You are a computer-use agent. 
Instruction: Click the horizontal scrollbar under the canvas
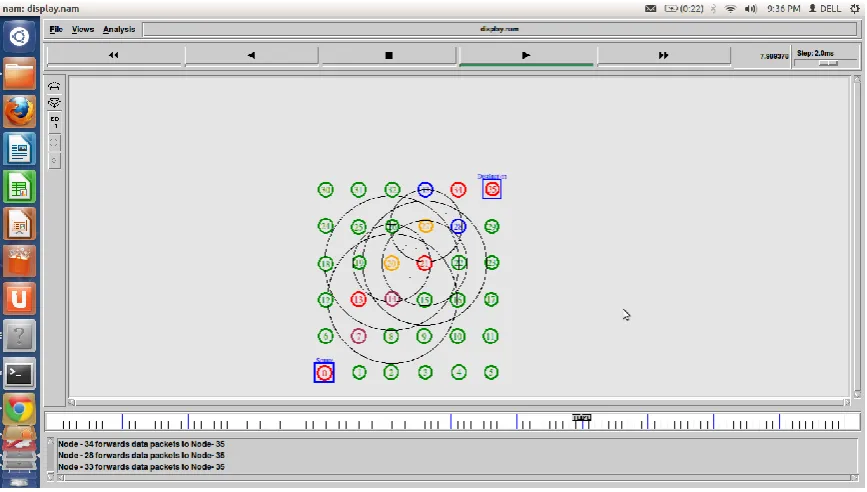pos(459,402)
